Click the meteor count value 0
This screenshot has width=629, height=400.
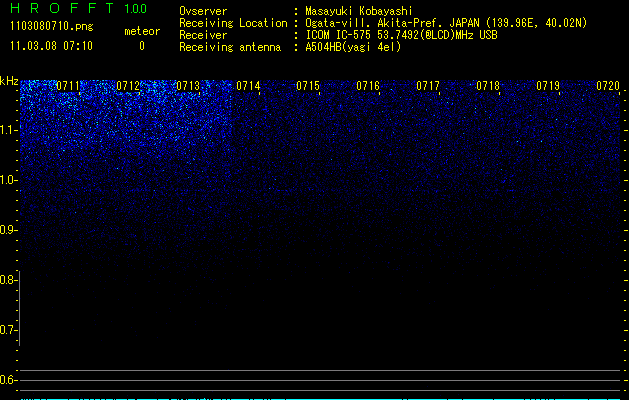click(142, 46)
